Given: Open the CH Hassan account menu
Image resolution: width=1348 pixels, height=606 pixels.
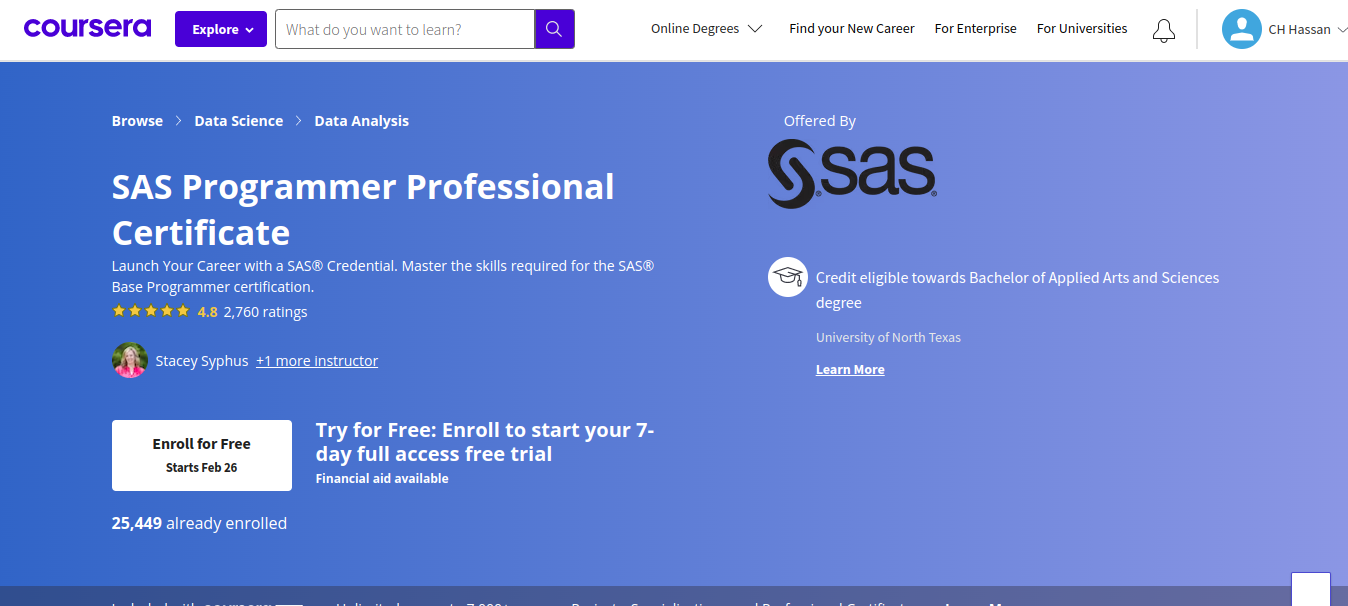Looking at the screenshot, I should tap(1306, 30).
